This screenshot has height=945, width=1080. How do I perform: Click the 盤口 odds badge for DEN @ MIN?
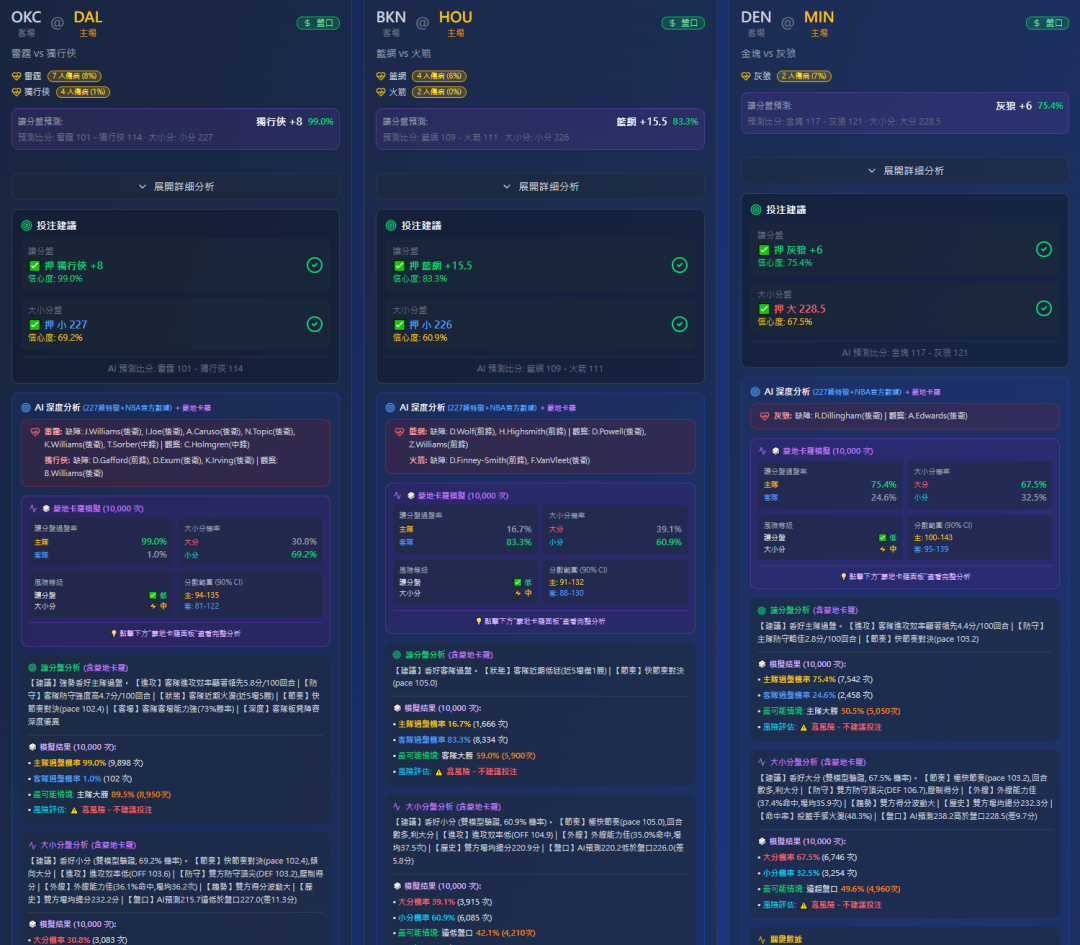point(1047,23)
